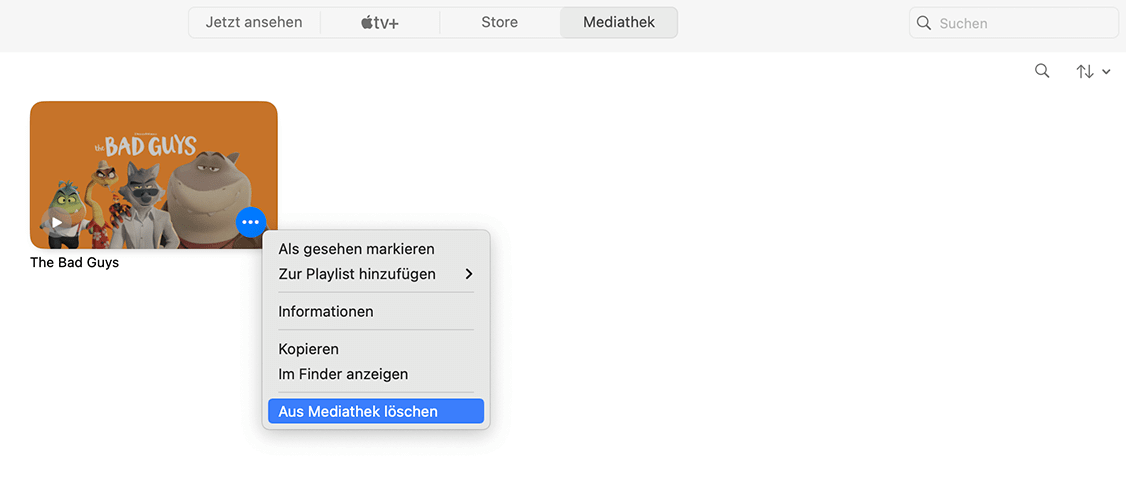Viewport: 1126px width, 483px height.
Task: Expand the playlist submenu arrow
Action: (469, 274)
